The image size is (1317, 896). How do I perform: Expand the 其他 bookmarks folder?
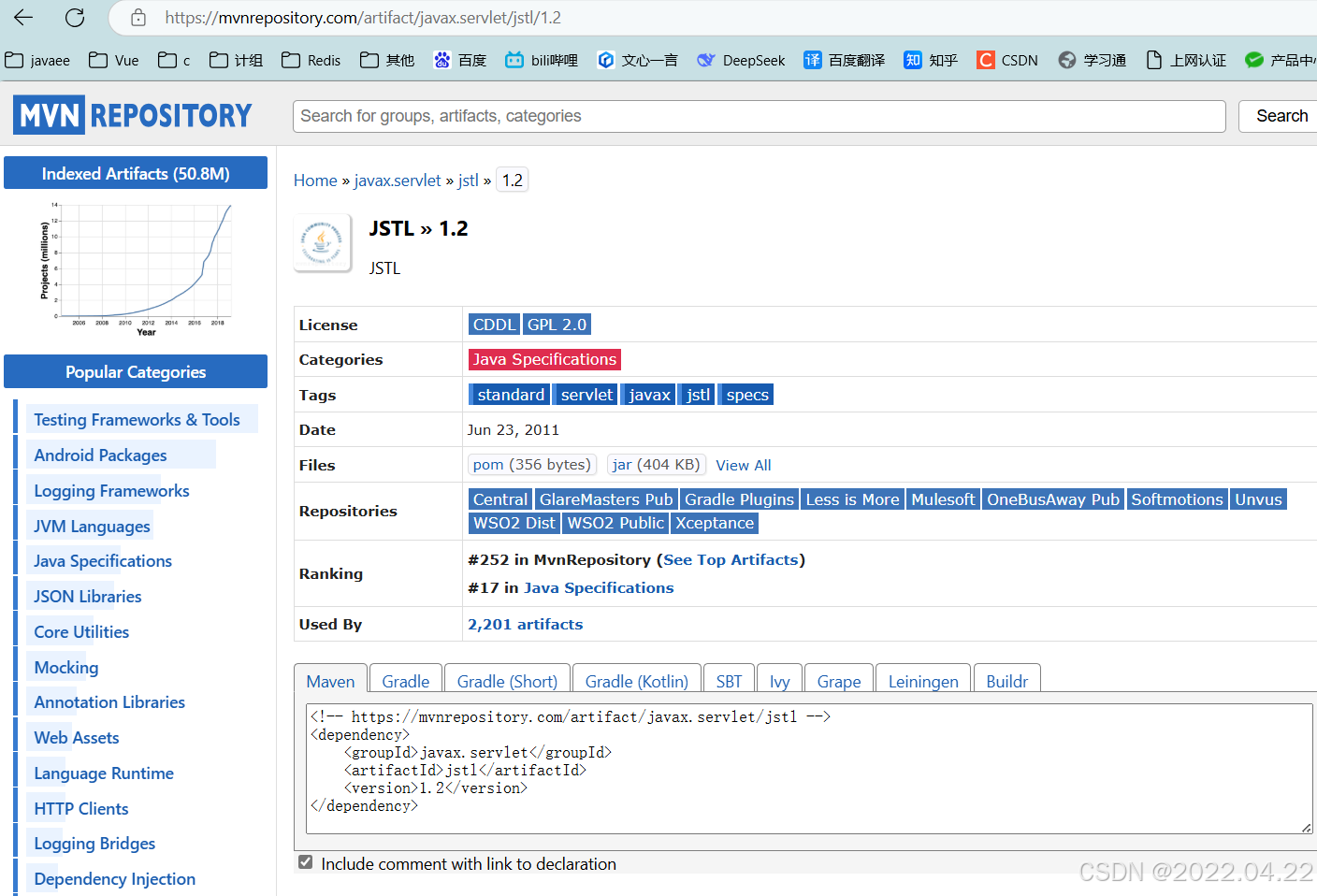pyautogui.click(x=386, y=59)
